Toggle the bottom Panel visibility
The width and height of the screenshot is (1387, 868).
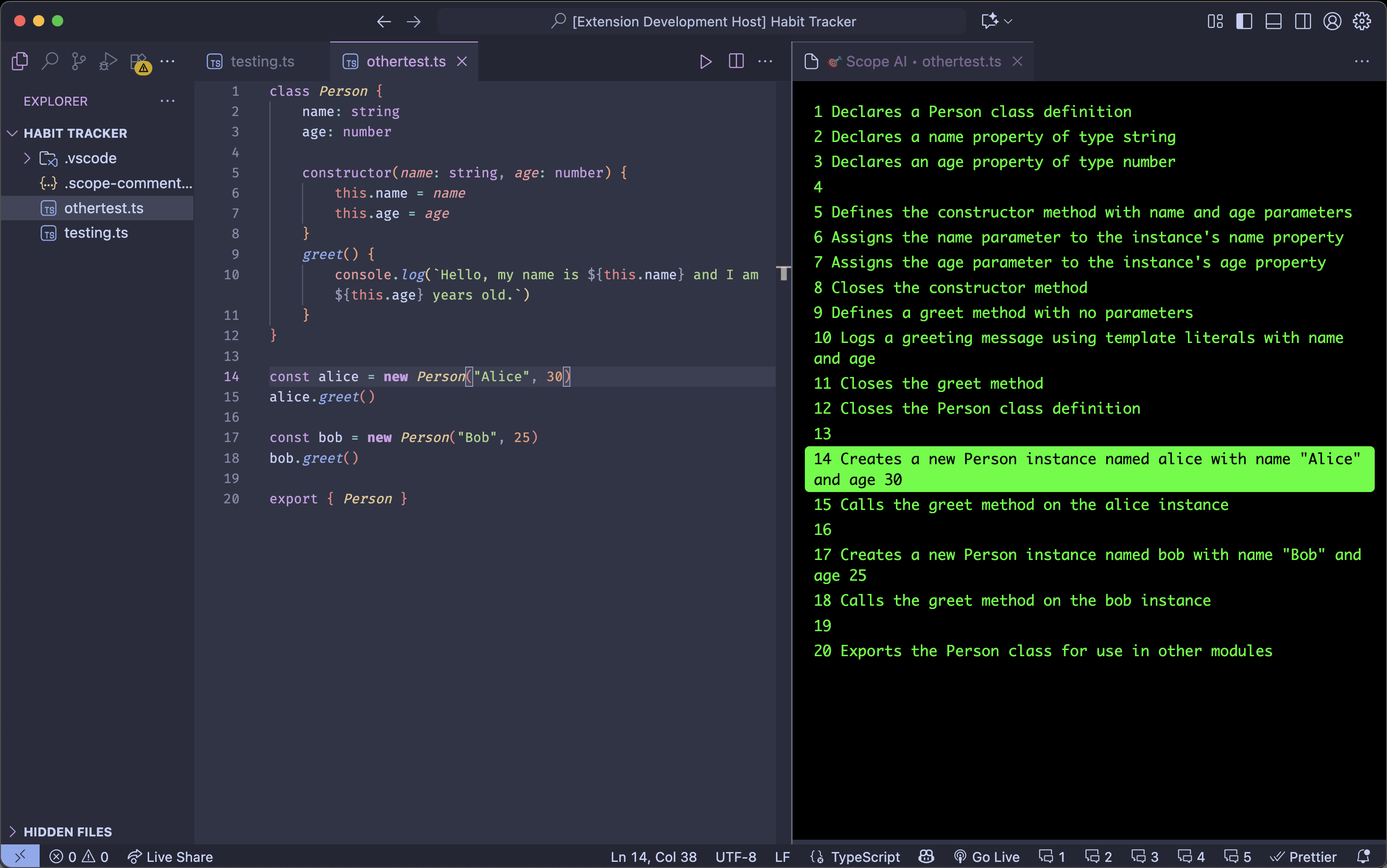tap(1273, 21)
